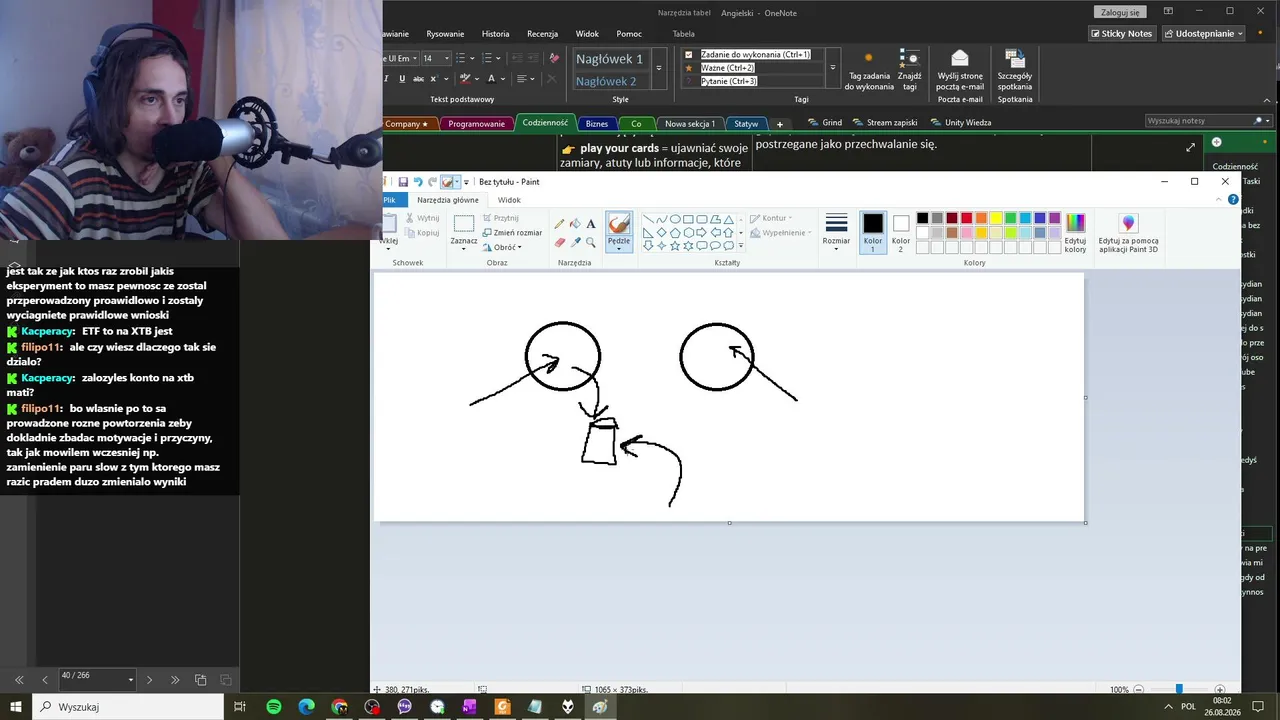The height and width of the screenshot is (720, 1280).
Task: Zoom out with Paint minus button
Action: (x=1140, y=690)
